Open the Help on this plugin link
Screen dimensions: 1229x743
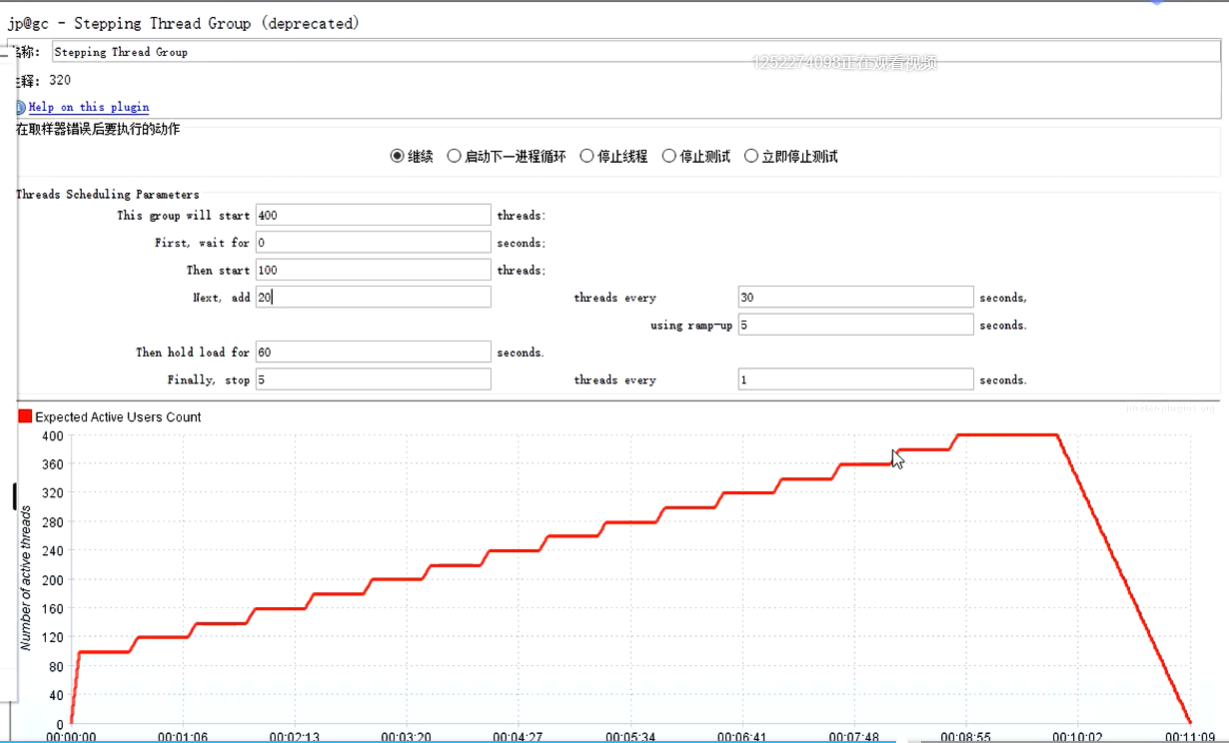89,107
